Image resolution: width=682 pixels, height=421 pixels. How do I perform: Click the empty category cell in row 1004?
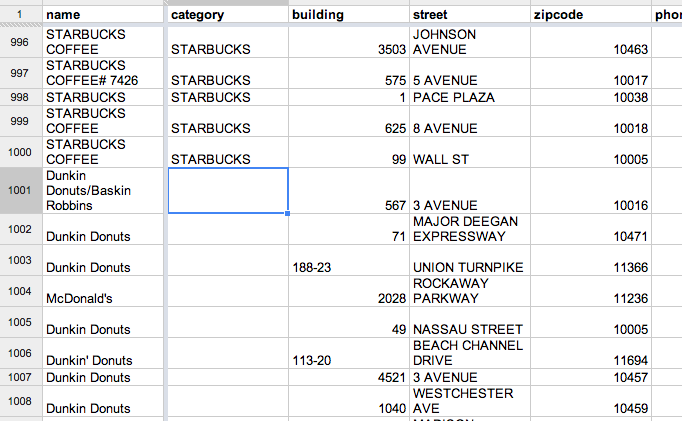(228, 291)
